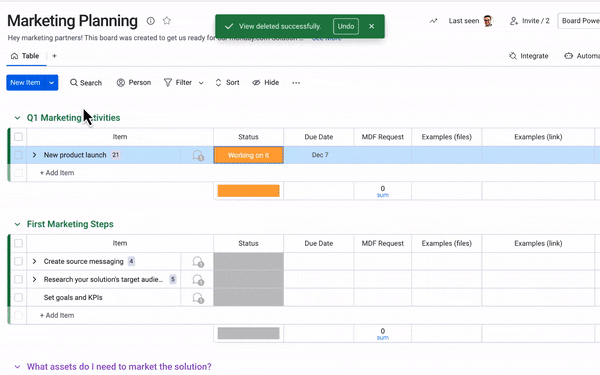Click Q1 group Status column header
This screenshot has width=600, height=375.
pos(248,137)
